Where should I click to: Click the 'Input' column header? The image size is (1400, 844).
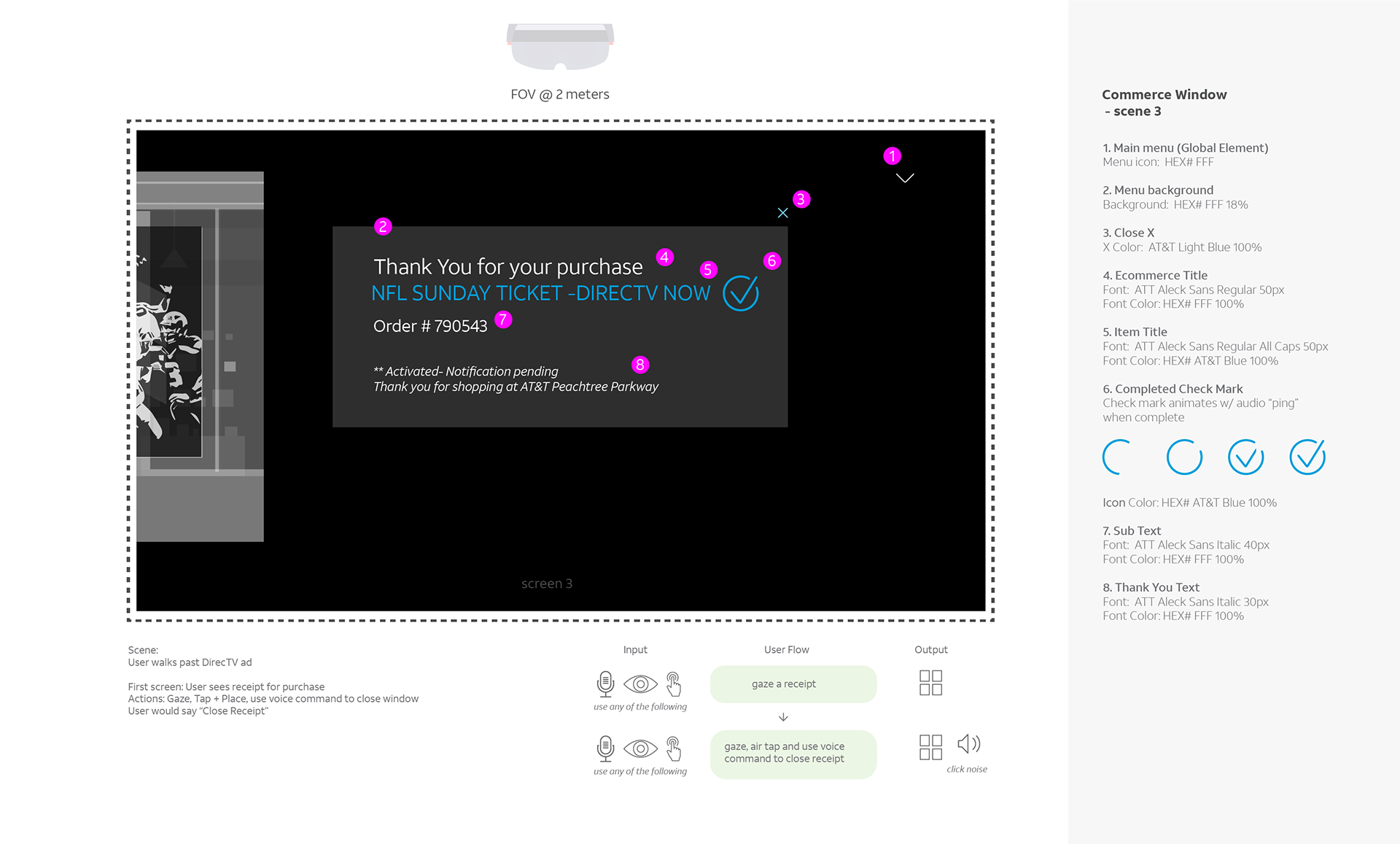point(635,649)
